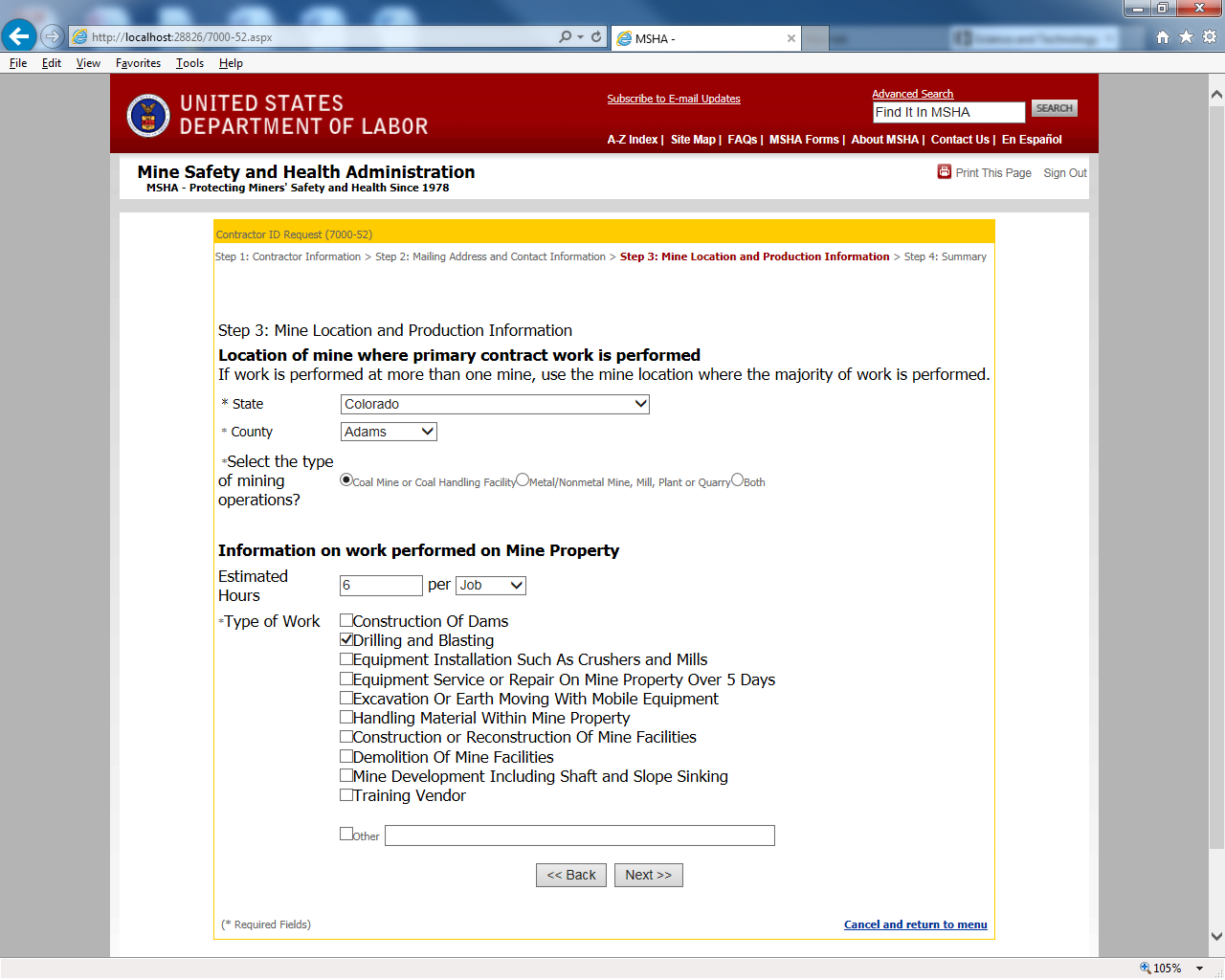Open the browser Home icon
Viewport: 1225px width, 980px height.
click(x=1162, y=36)
